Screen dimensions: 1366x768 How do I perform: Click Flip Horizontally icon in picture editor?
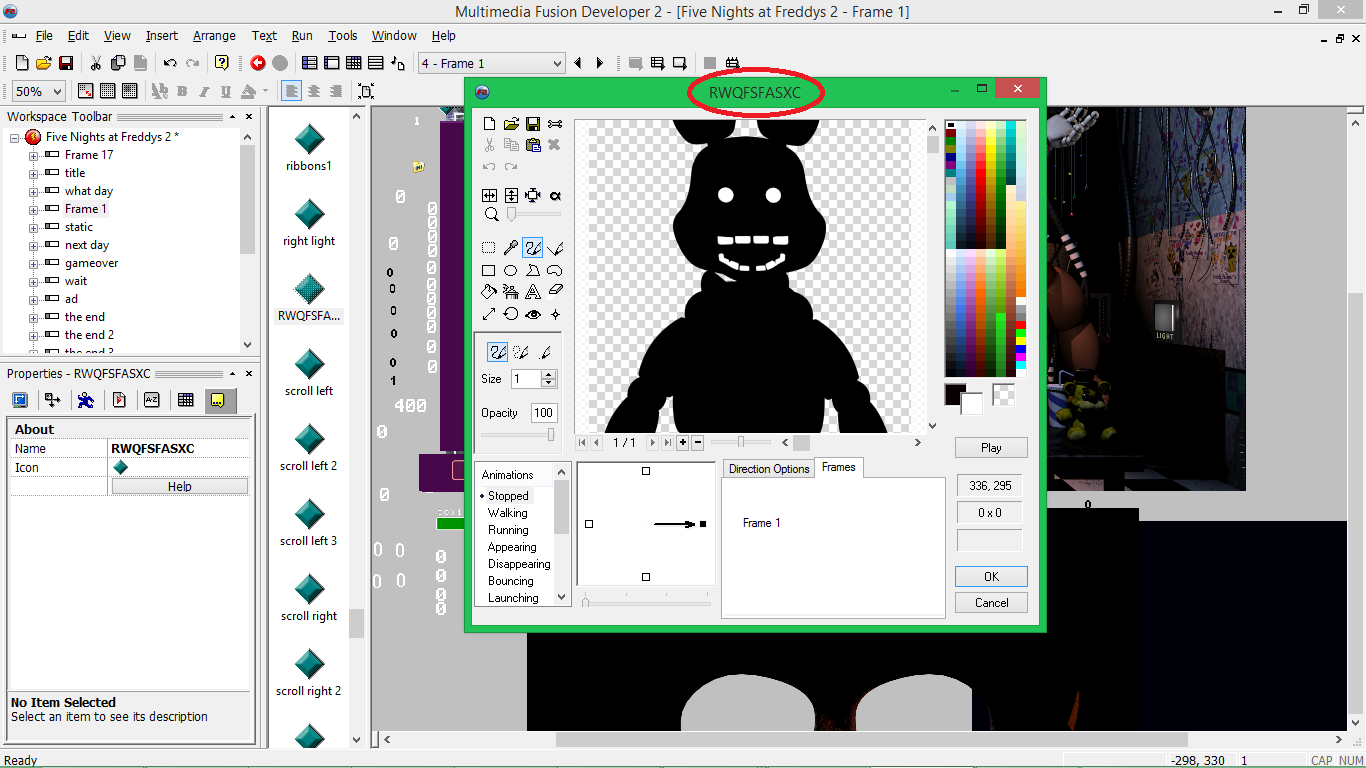click(489, 195)
